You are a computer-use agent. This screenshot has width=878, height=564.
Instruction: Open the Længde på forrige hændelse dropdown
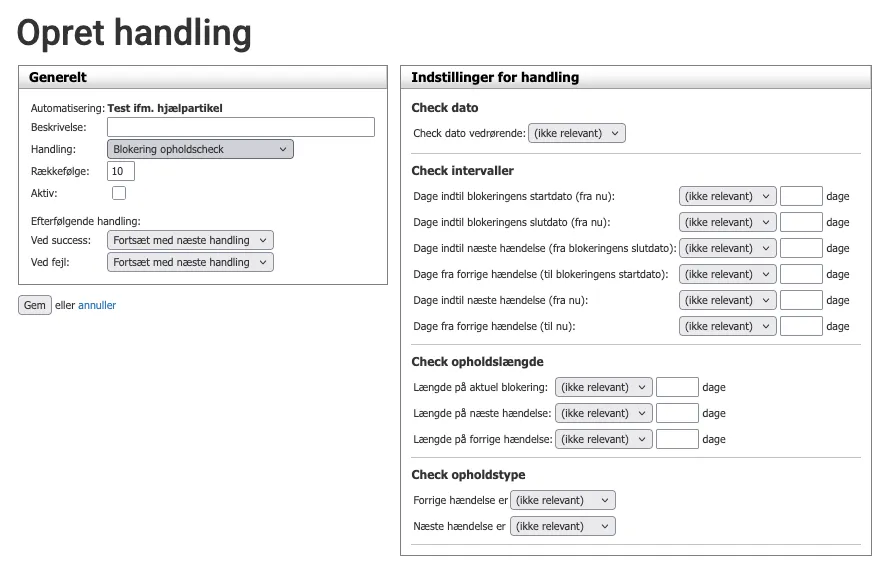click(x=603, y=439)
